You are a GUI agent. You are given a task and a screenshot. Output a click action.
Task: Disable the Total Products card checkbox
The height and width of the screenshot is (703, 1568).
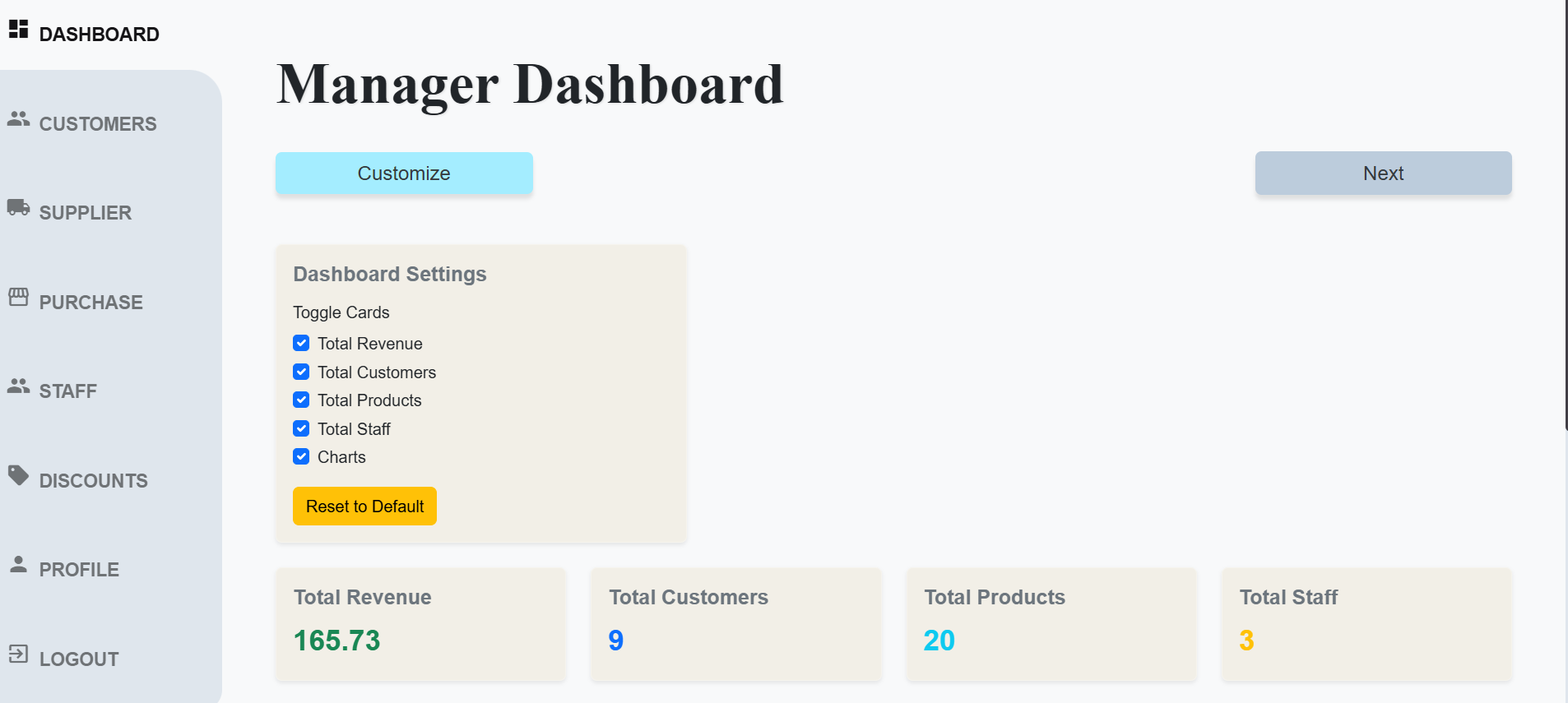(301, 400)
